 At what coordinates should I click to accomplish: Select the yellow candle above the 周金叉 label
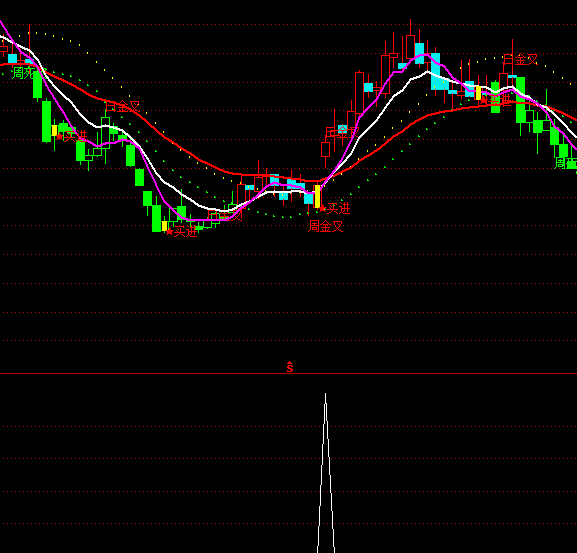pos(317,196)
